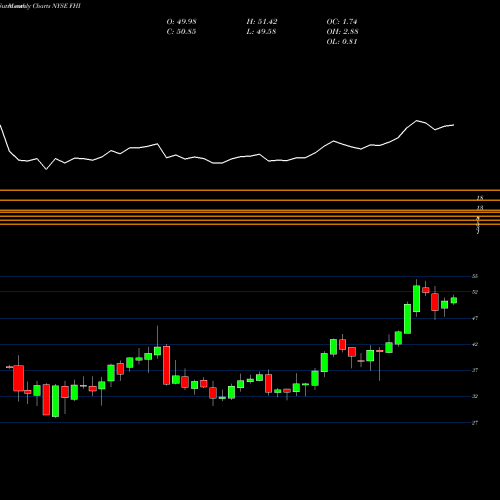The image size is (500, 500).
Task: Click the tall red candle after the long-wick green one
Action: point(166,365)
